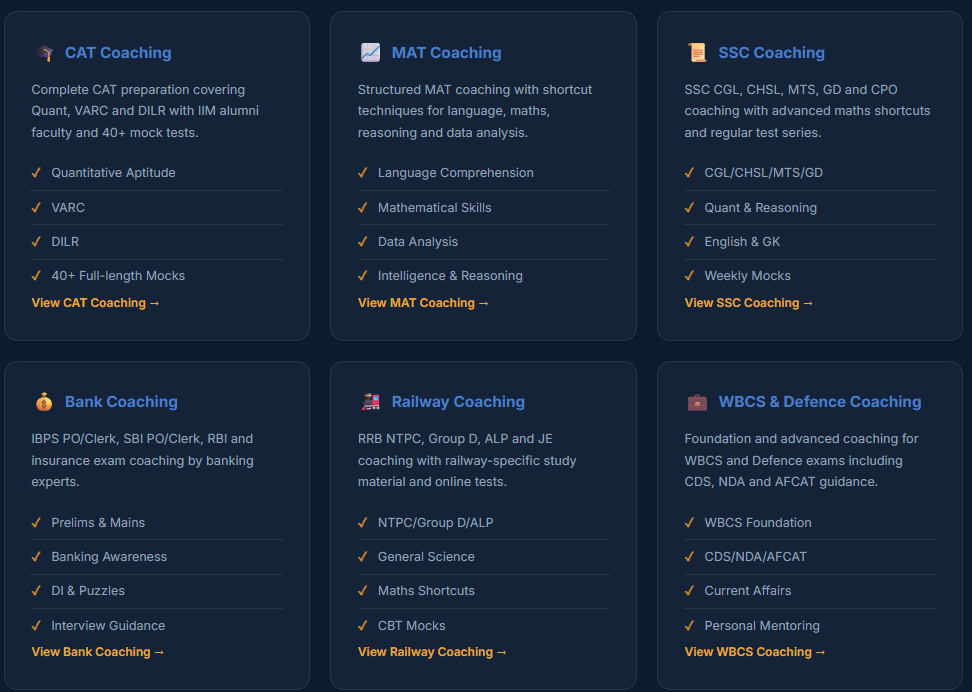The width and height of the screenshot is (972, 692).
Task: Click the checkmark next to CBT Mocks
Action: 363,626
